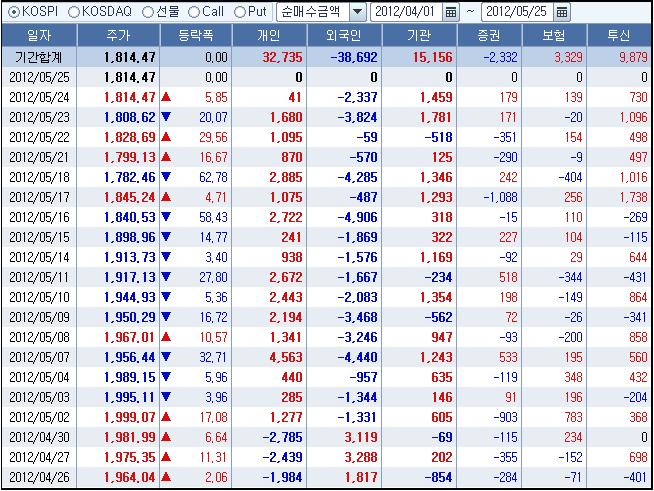The height and width of the screenshot is (491, 654).
Task: Click the 기관 column header
Action: (x=419, y=35)
